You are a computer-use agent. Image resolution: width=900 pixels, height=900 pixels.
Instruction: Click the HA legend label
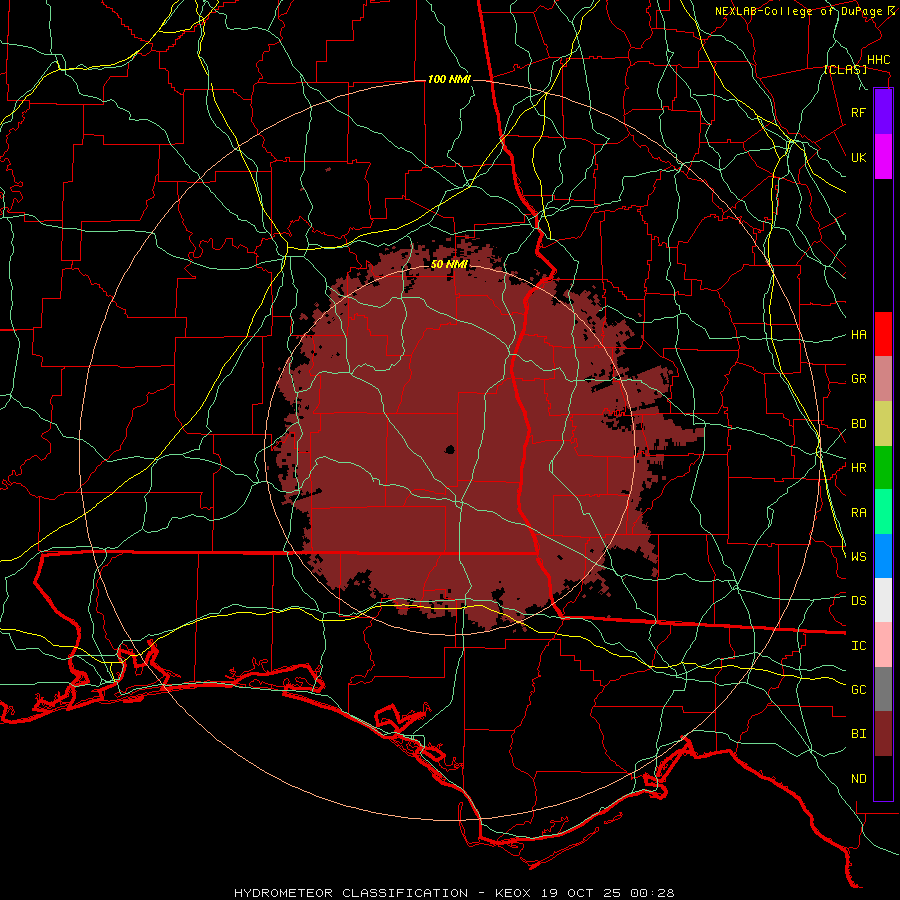(858, 334)
